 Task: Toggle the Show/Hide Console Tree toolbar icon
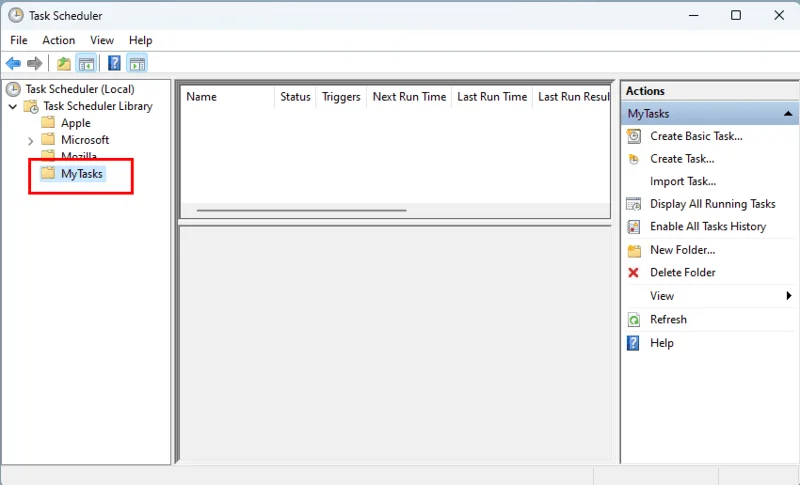[x=87, y=64]
